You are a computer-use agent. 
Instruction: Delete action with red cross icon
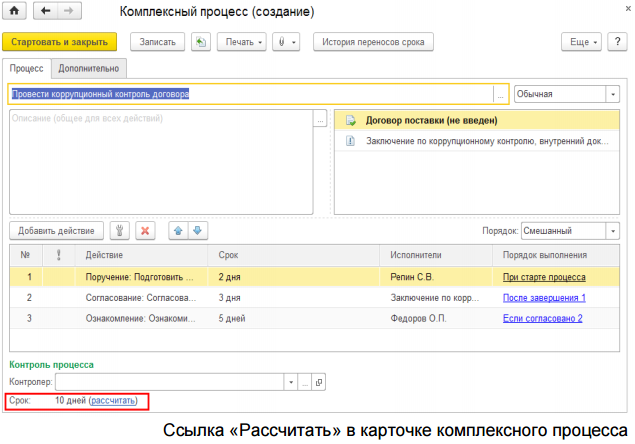pos(145,231)
